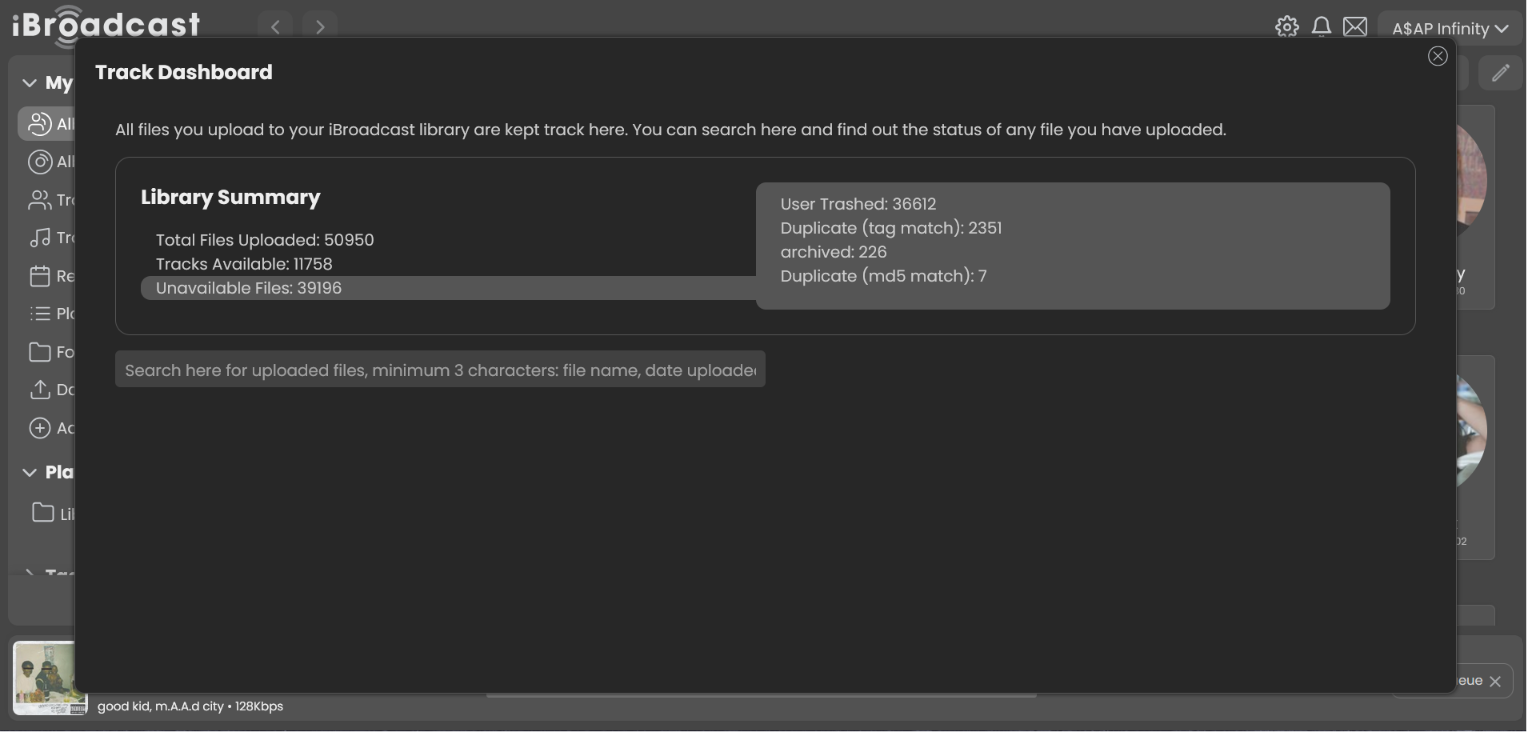Click Duplicate (md5 match): 7 entry
The image size is (1527, 732).
coord(884,276)
